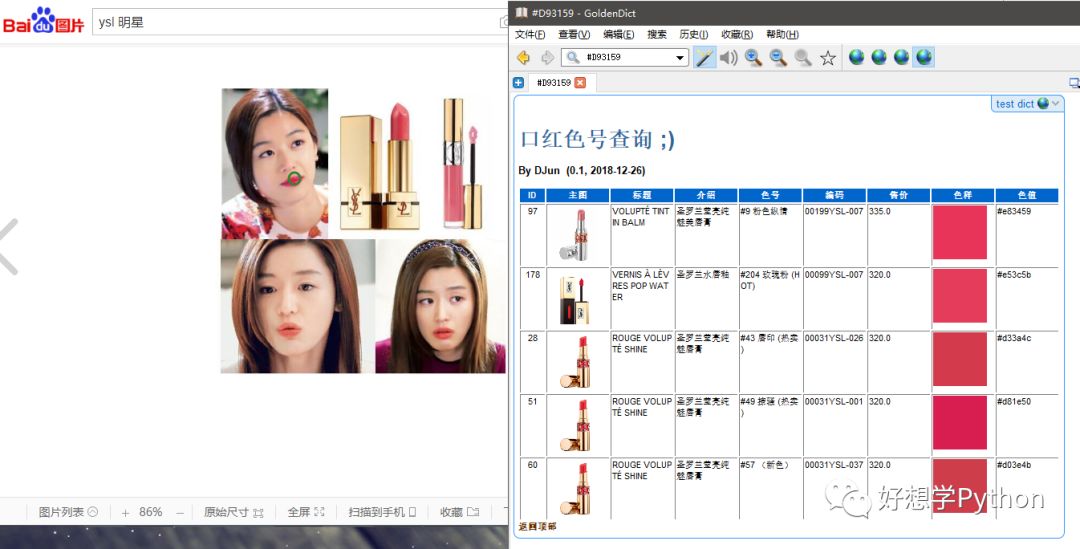This screenshot has width=1080, height=549.
Task: Click the #d33a4c color swatch
Action: pyautogui.click(x=959, y=360)
